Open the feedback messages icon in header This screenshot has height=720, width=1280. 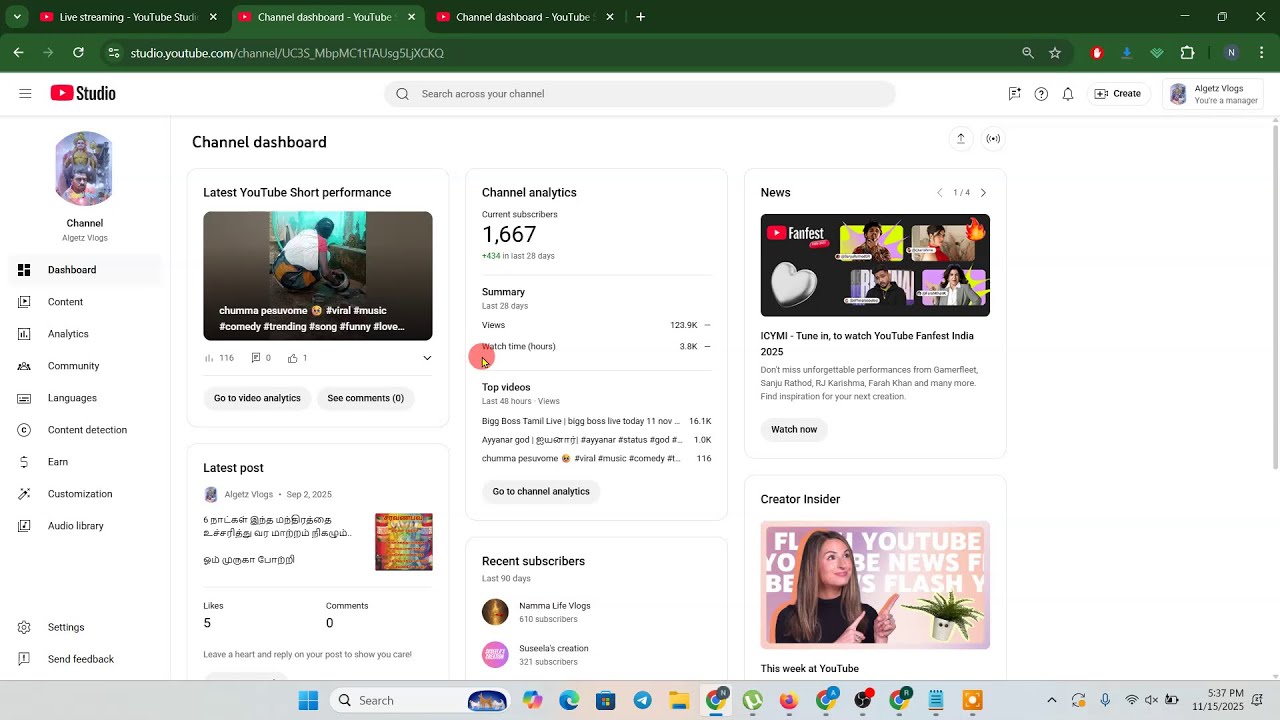pyautogui.click(x=1014, y=94)
